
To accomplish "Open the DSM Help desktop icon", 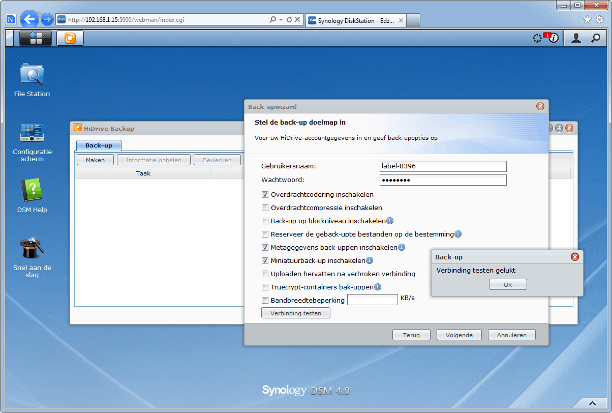I will coord(32,195).
